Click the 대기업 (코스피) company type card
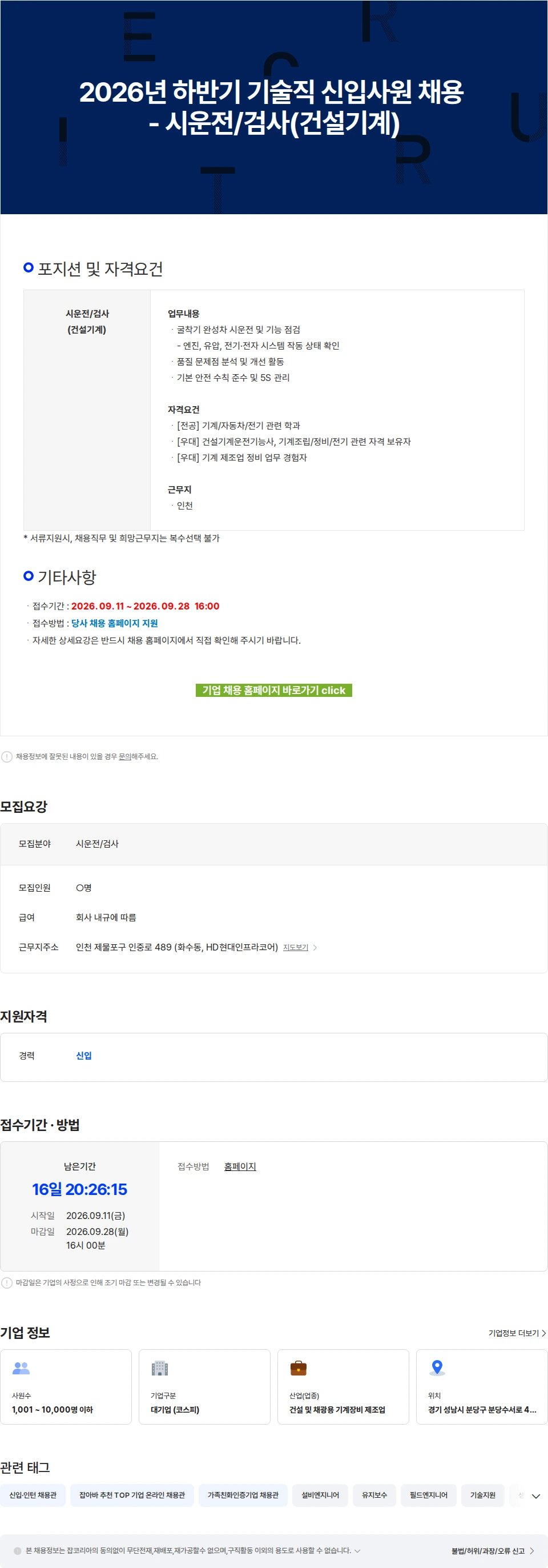 (x=204, y=1386)
